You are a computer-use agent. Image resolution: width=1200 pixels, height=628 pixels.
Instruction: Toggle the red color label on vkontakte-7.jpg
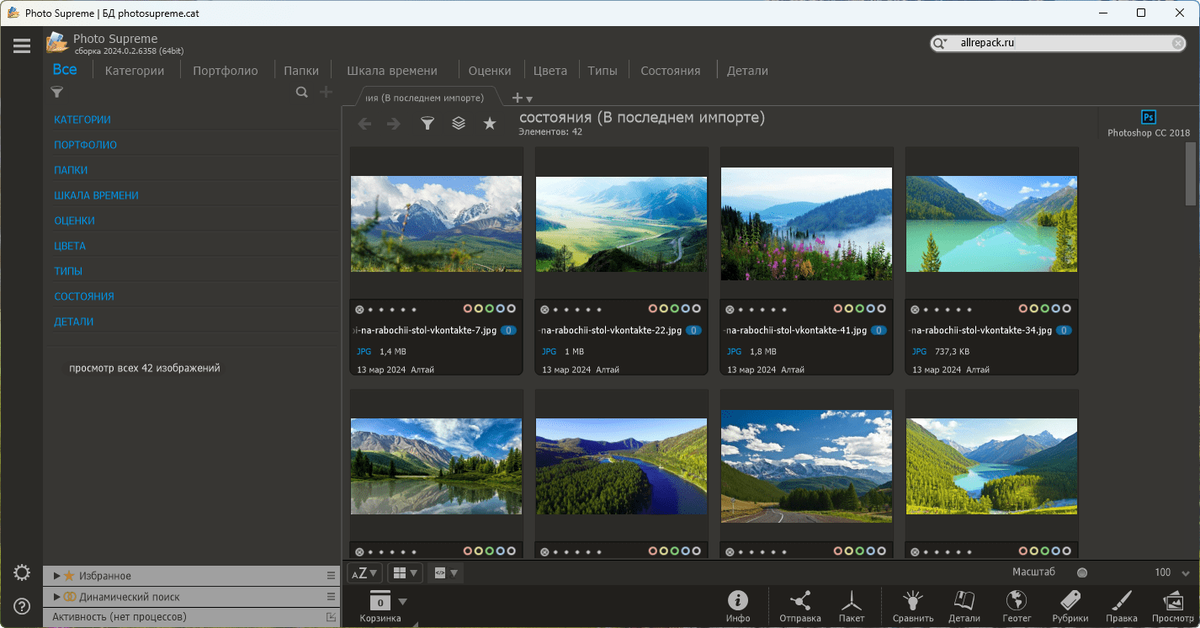[469, 309]
